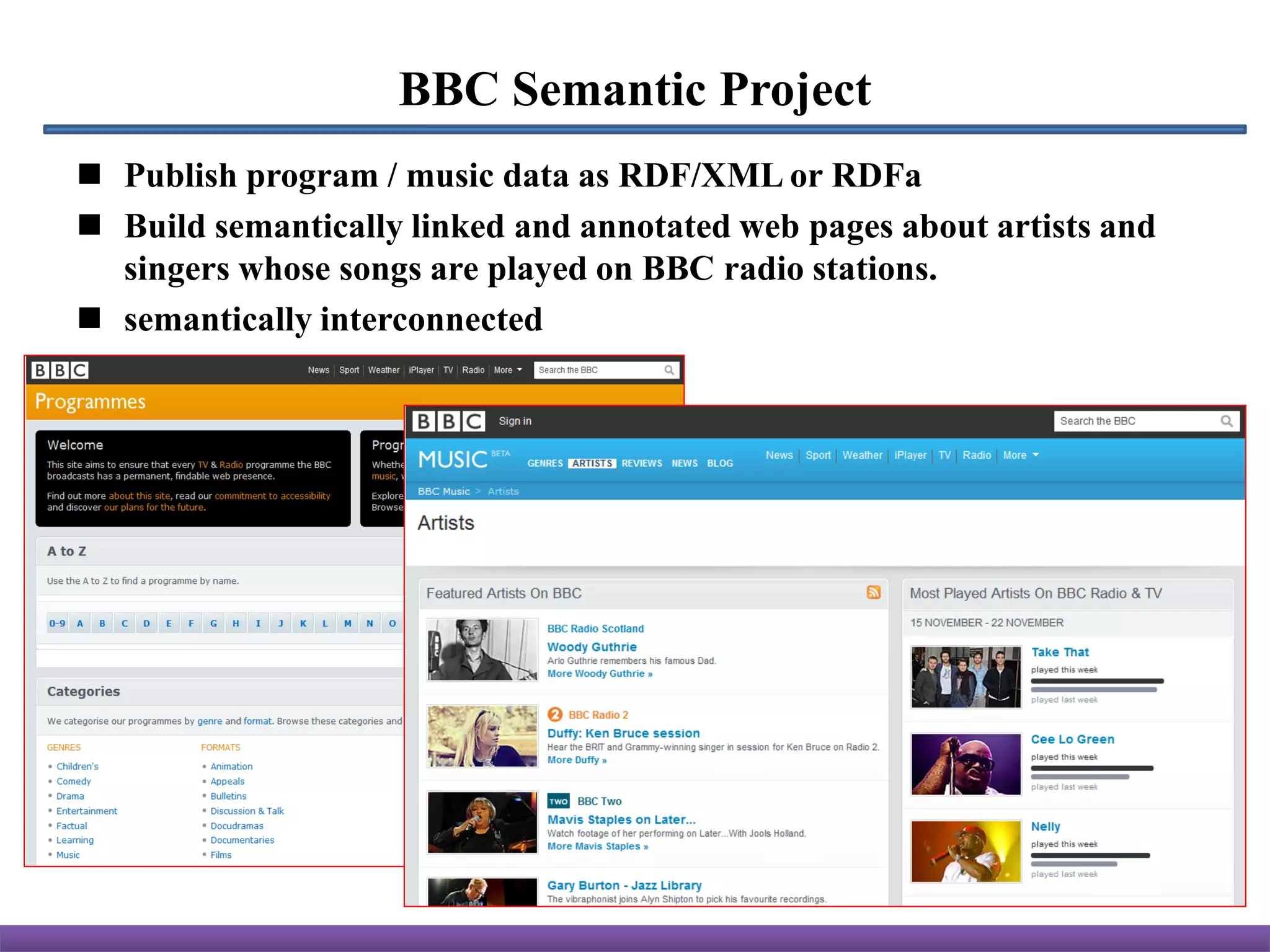Click the BBC Radio 2 station icon

555,715
